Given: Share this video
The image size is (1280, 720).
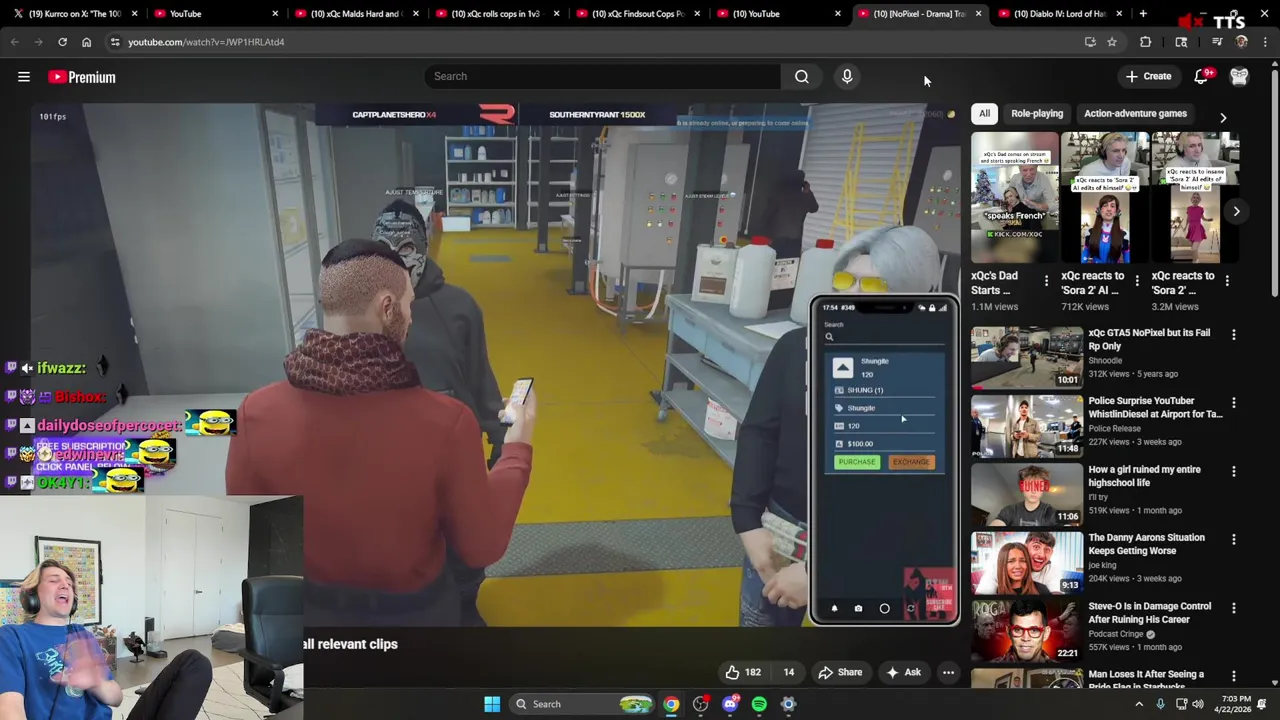Looking at the screenshot, I should coord(840,672).
